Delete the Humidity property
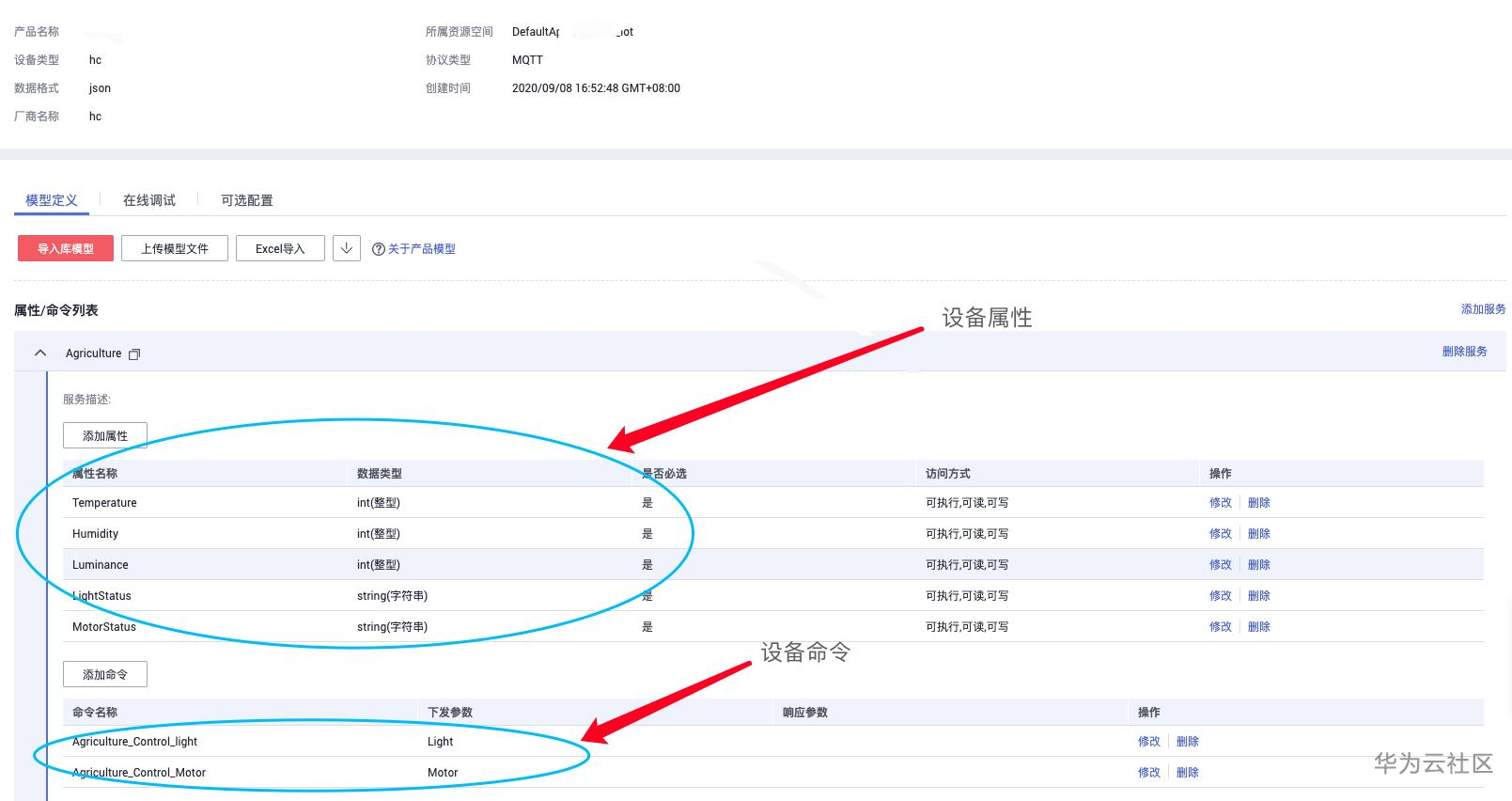The width and height of the screenshot is (1512, 801). [x=1259, y=534]
